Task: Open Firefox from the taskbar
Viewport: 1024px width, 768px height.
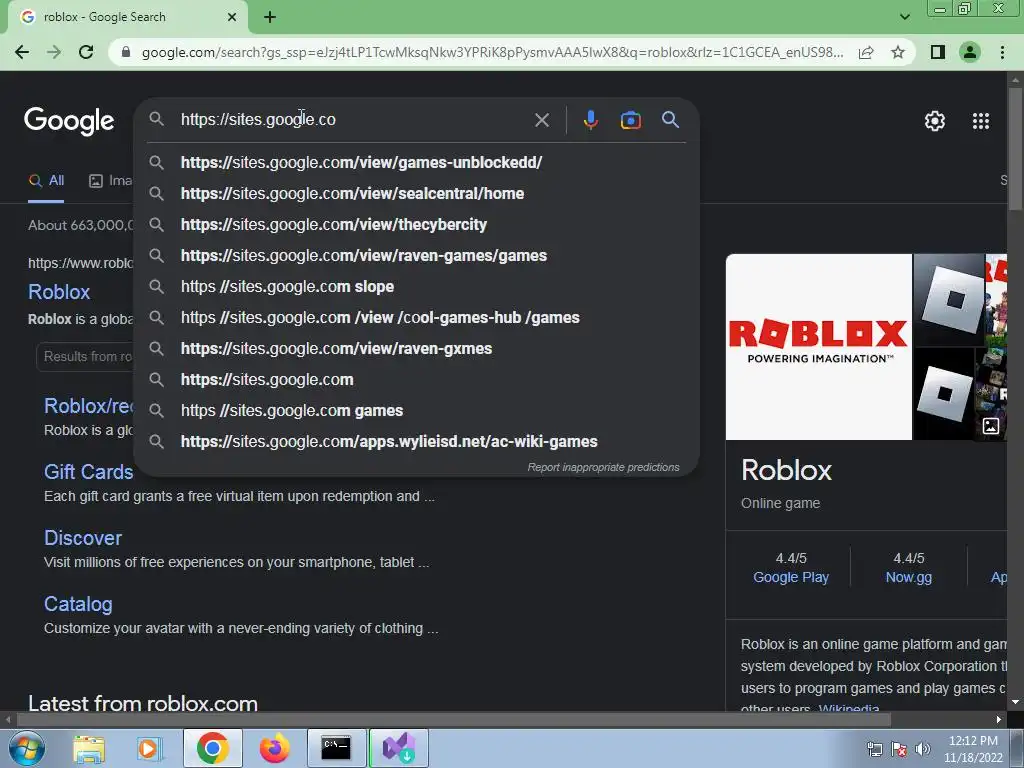Action: (274, 748)
